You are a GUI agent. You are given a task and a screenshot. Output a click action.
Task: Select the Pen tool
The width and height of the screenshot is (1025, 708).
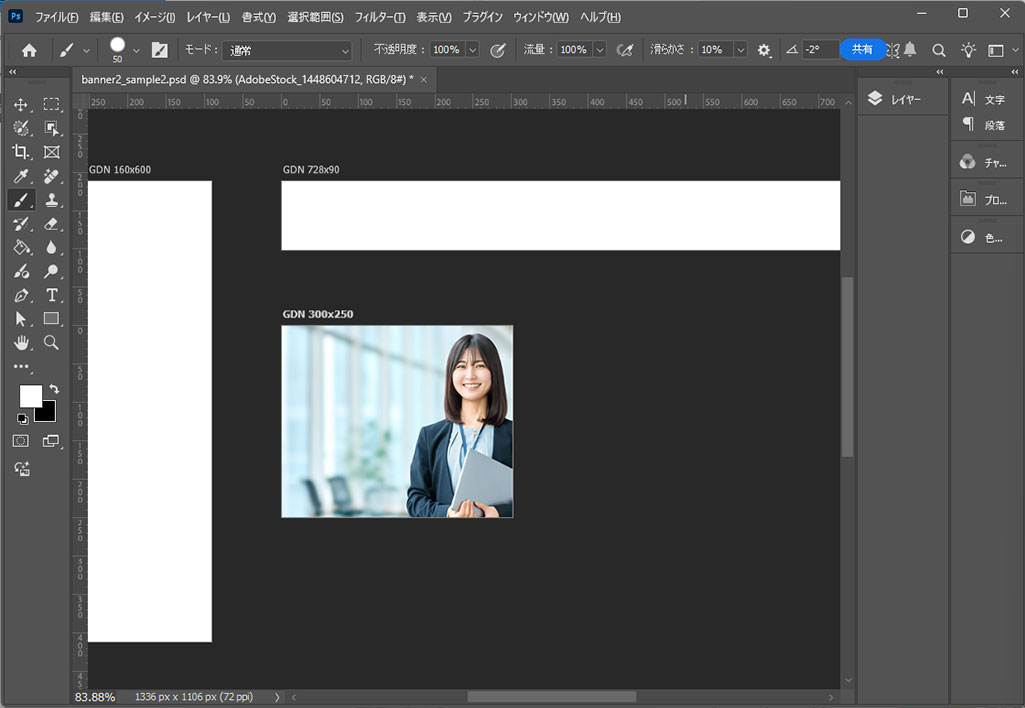[x=21, y=295]
